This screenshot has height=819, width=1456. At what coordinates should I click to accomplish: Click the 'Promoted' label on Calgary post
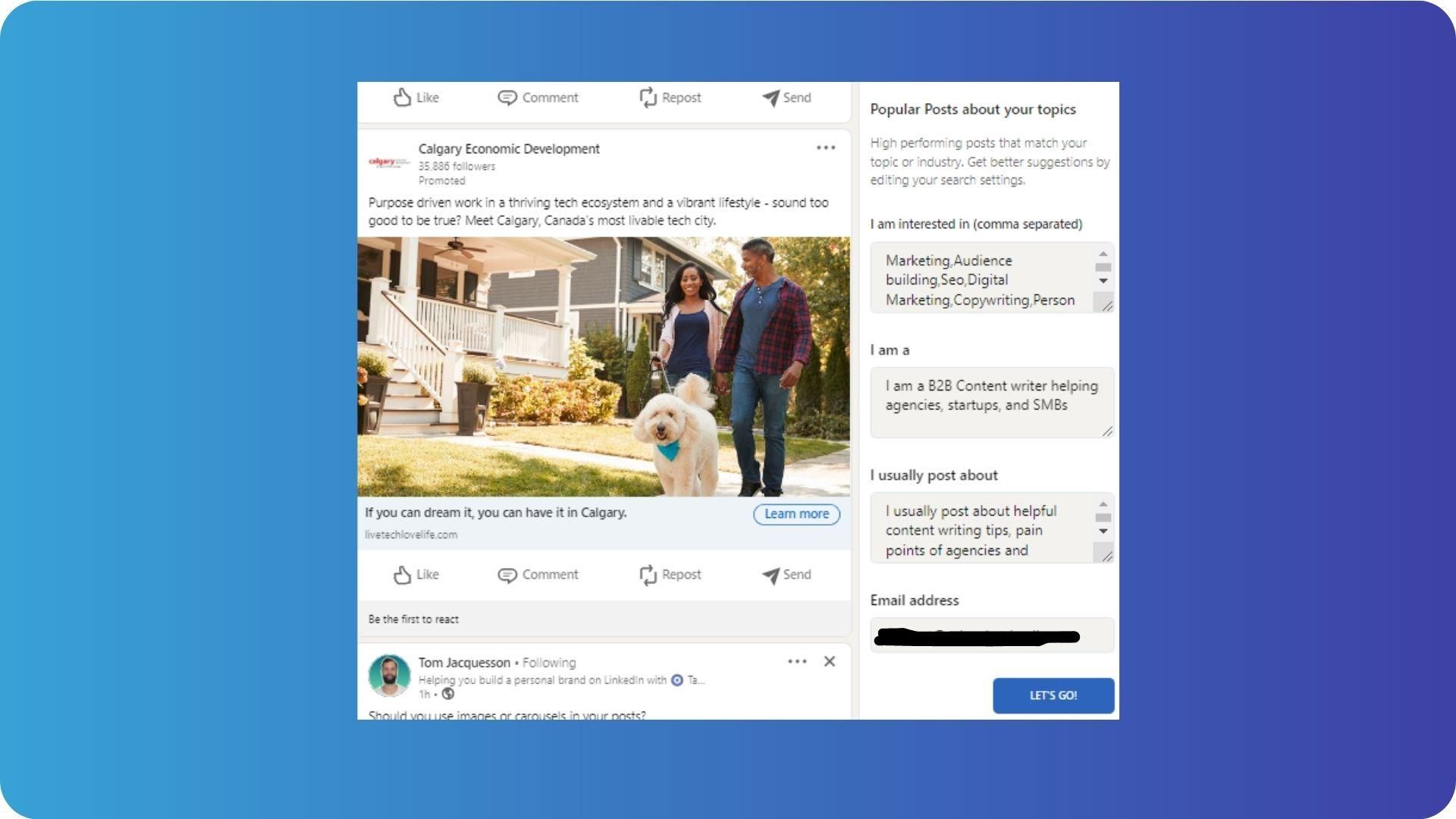coord(442,181)
